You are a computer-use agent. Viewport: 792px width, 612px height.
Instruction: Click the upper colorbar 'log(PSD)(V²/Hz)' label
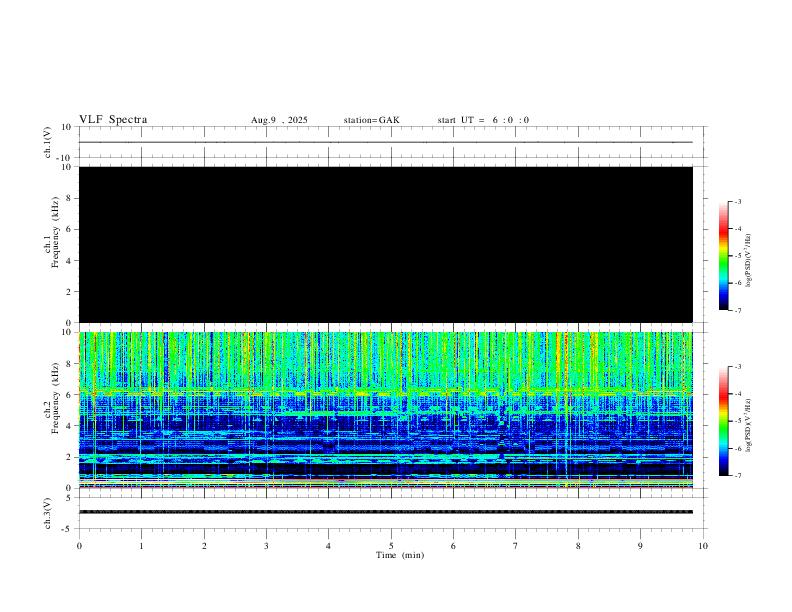pyautogui.click(x=748, y=260)
